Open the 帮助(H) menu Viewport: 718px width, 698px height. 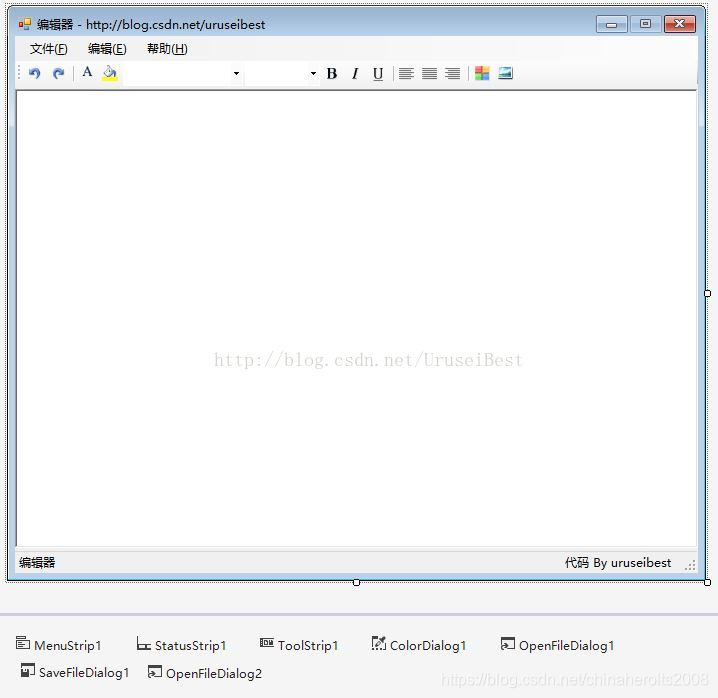(167, 49)
